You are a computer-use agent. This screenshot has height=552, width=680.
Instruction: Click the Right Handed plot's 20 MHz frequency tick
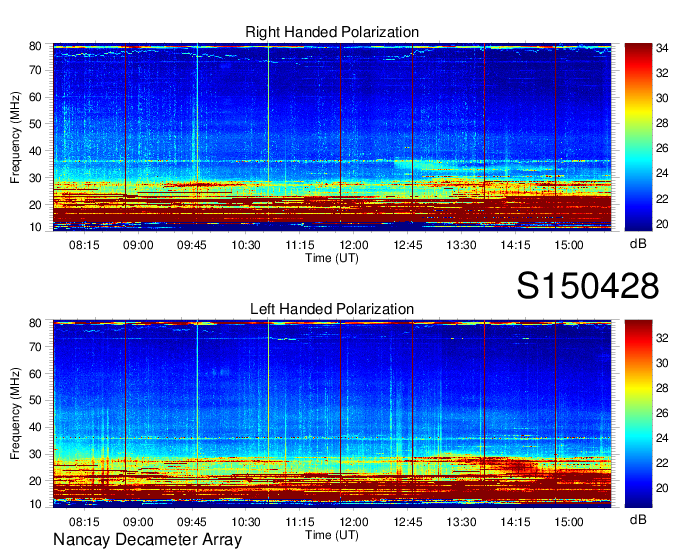[35, 205]
